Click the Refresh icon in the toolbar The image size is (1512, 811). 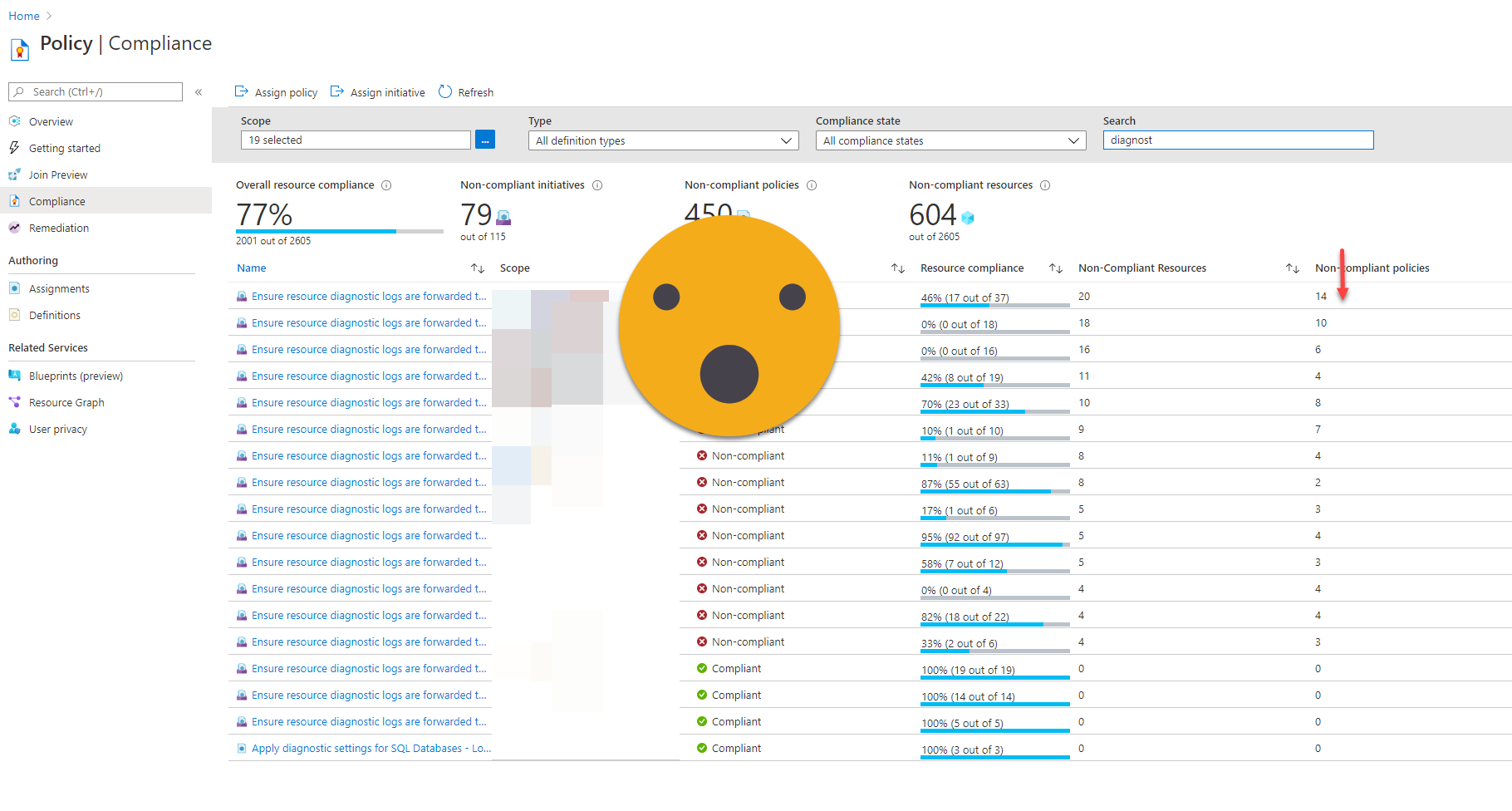[x=445, y=91]
